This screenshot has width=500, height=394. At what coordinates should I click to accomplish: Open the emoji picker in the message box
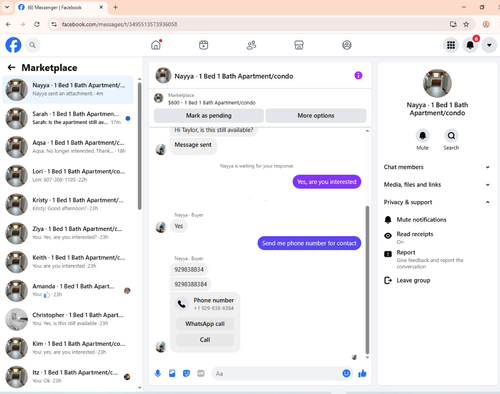coord(346,373)
